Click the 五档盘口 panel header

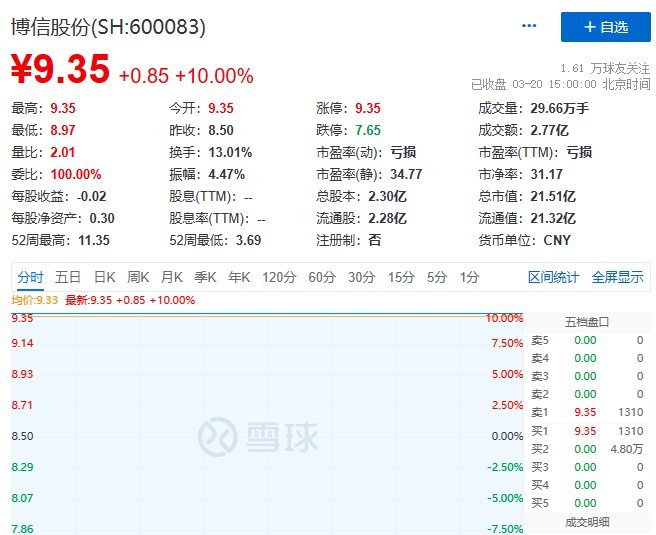click(587, 322)
